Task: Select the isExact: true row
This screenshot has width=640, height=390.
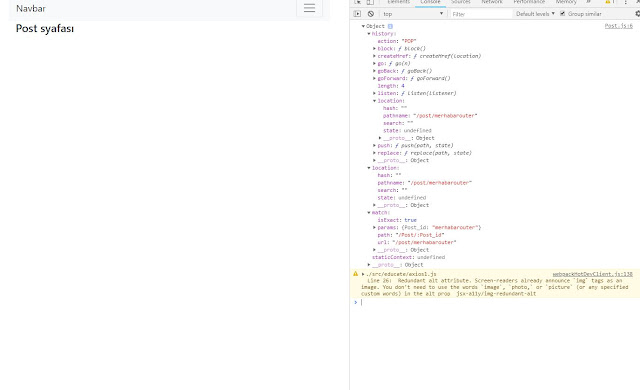Action: click(x=397, y=220)
